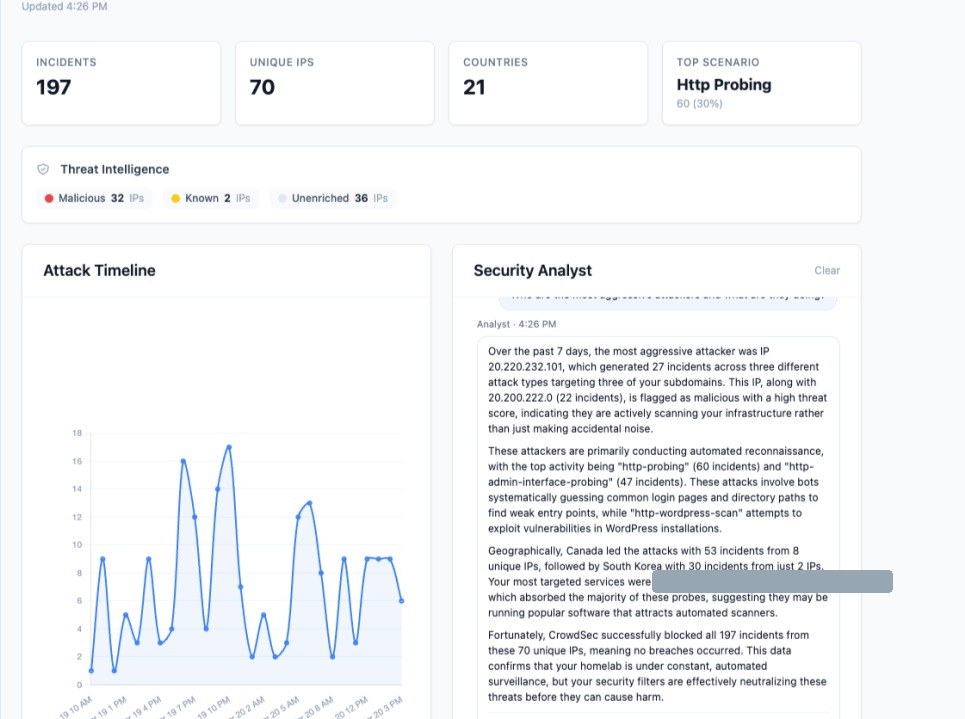Click the '20 3 PM' x-axis label
This screenshot has width=965, height=719.
coord(386,708)
